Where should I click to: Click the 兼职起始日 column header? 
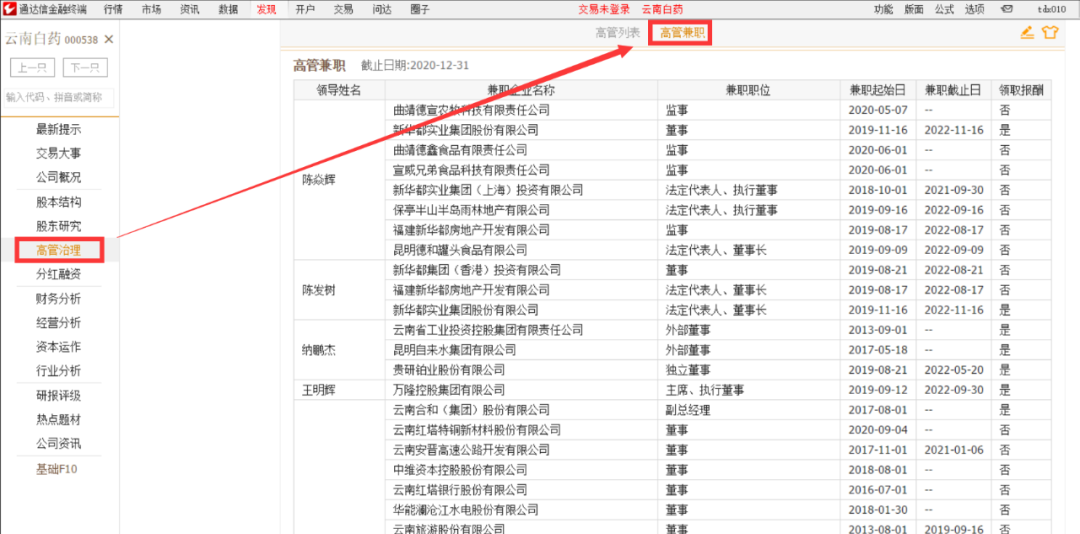(x=878, y=90)
